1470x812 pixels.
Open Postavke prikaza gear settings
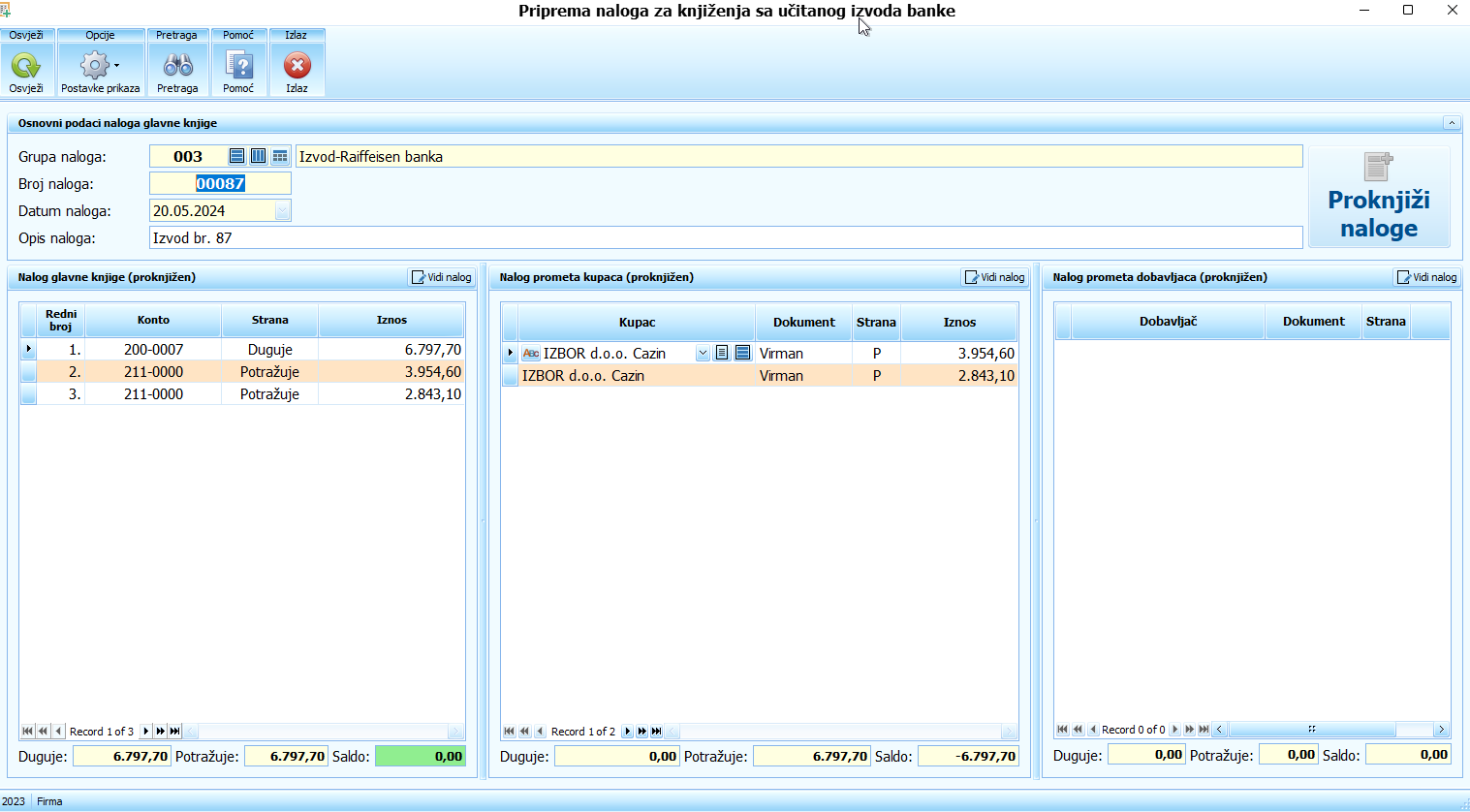tap(96, 66)
